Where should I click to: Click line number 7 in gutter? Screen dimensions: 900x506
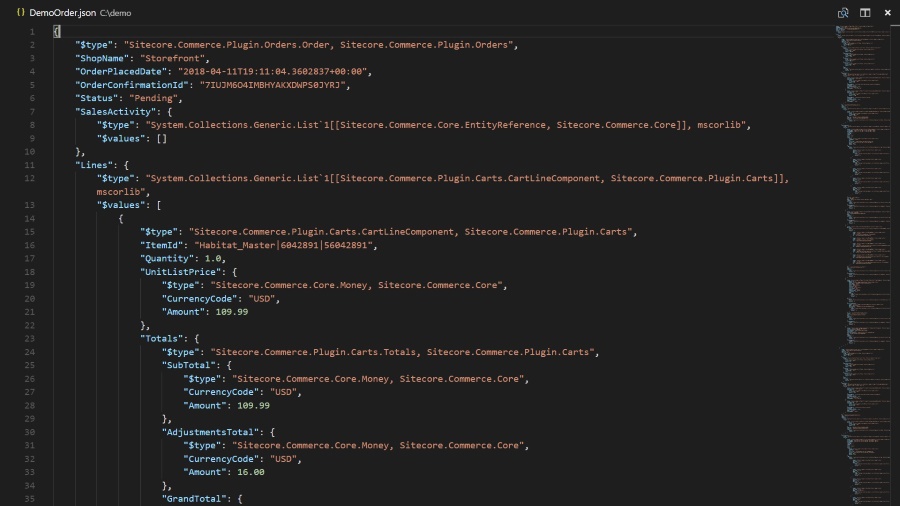click(x=32, y=112)
